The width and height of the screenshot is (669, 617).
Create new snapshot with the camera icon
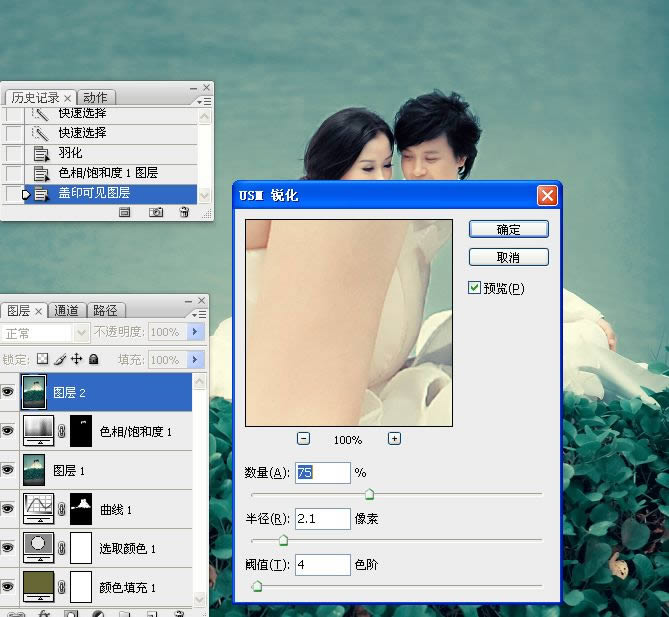pos(156,212)
